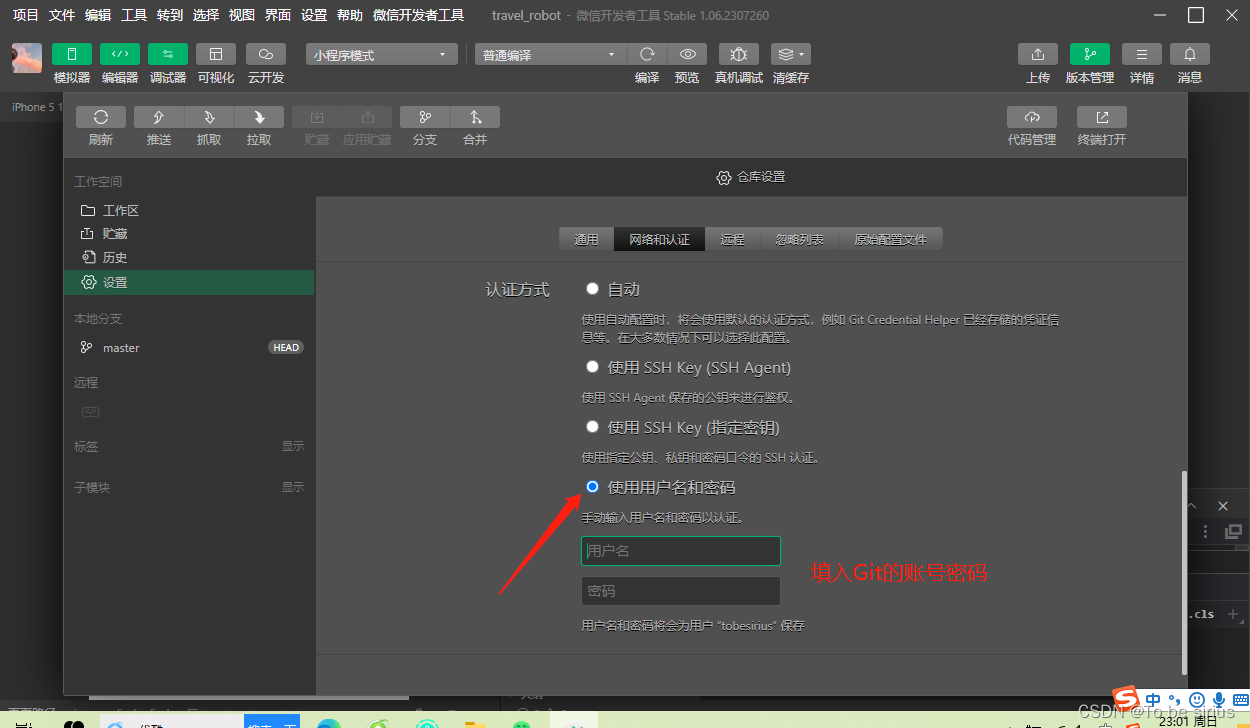Click the user avatar thumbnail
The height and width of the screenshot is (728, 1250).
coord(27,58)
